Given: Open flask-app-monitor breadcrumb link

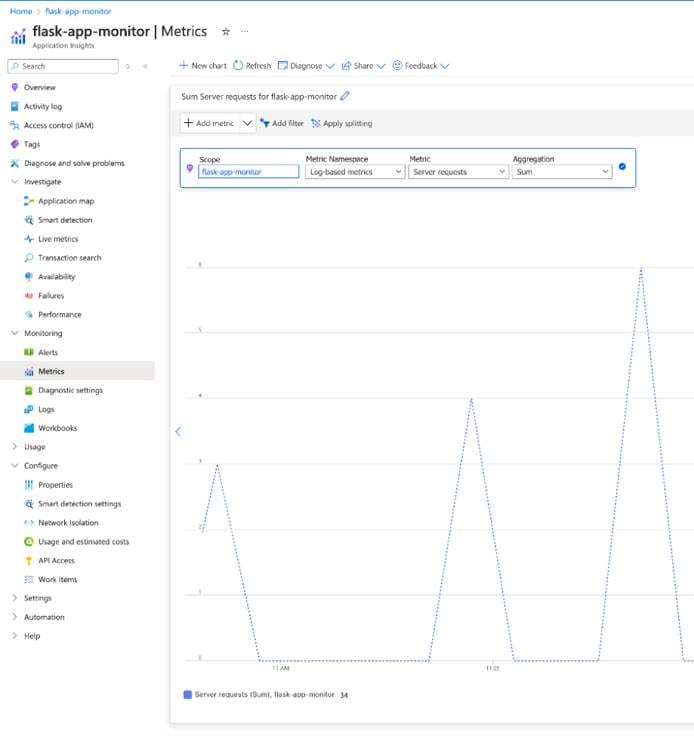Looking at the screenshot, I should (x=78, y=11).
